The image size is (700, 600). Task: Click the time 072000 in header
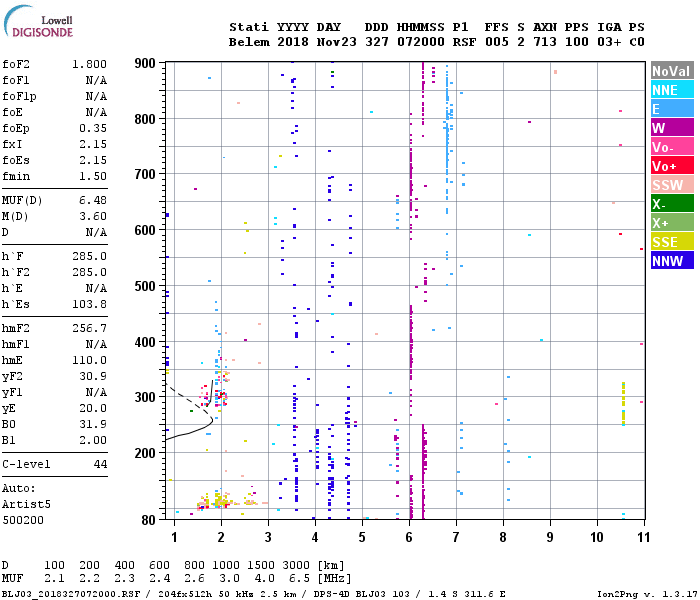[x=421, y=42]
